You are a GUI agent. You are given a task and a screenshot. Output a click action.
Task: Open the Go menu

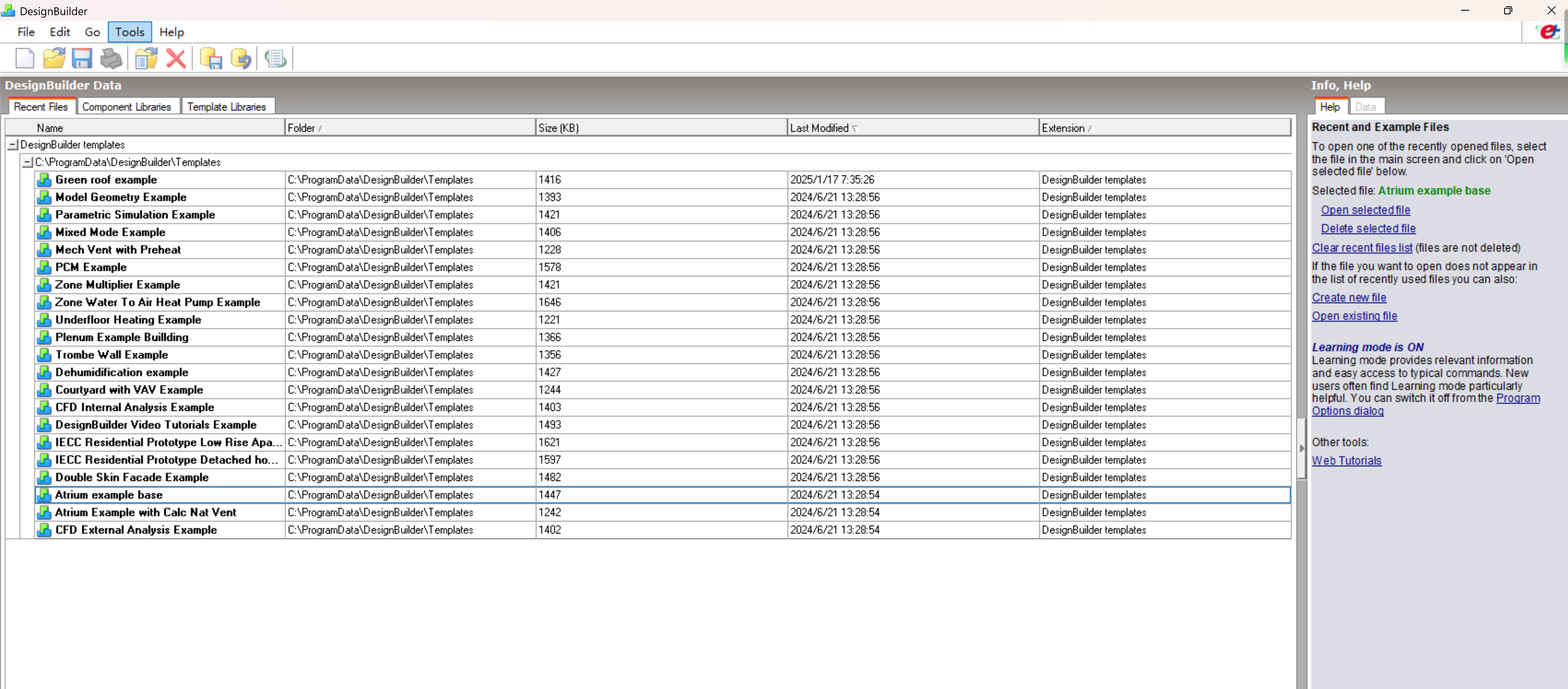point(93,32)
